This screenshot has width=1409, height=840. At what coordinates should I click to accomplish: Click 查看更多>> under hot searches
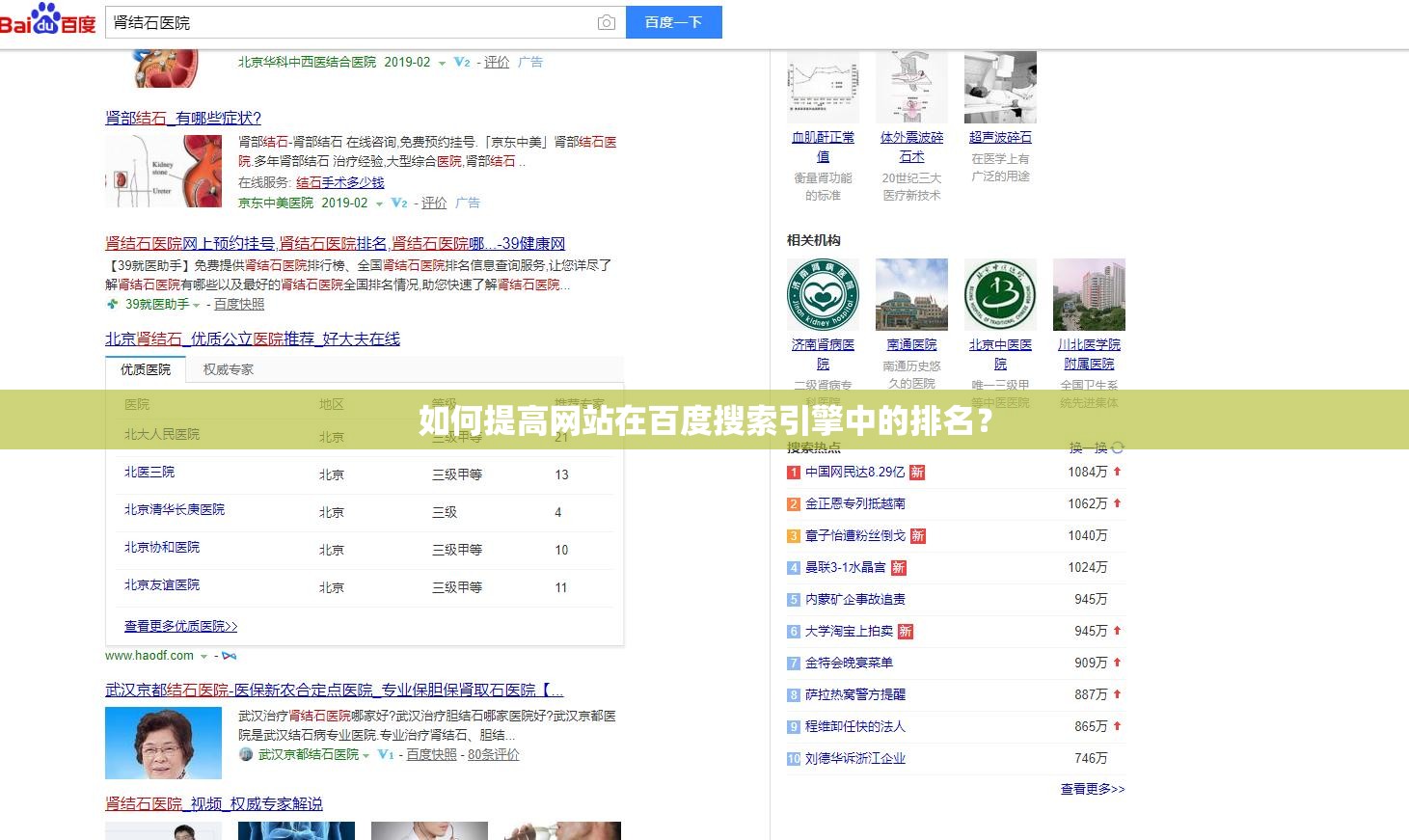1093,789
